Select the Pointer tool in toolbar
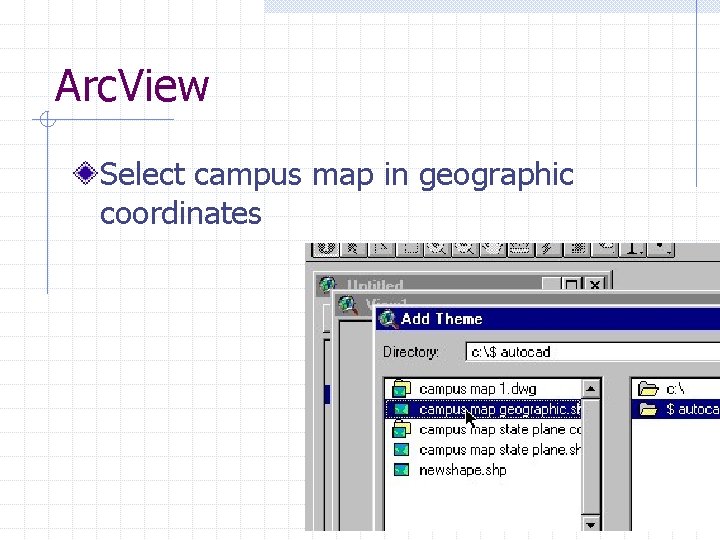 [353, 249]
